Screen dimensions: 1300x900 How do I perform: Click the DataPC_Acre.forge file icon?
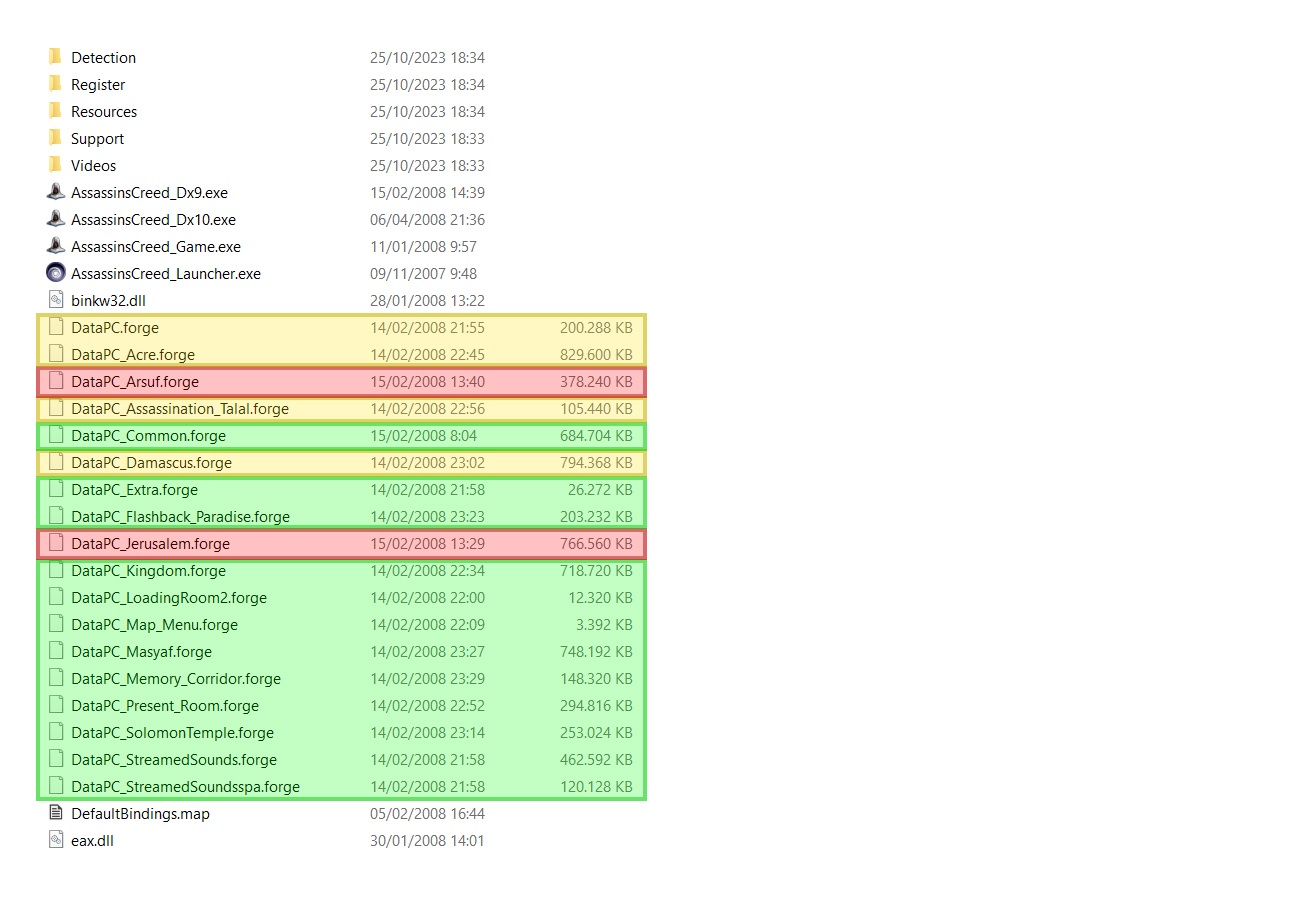tap(56, 354)
